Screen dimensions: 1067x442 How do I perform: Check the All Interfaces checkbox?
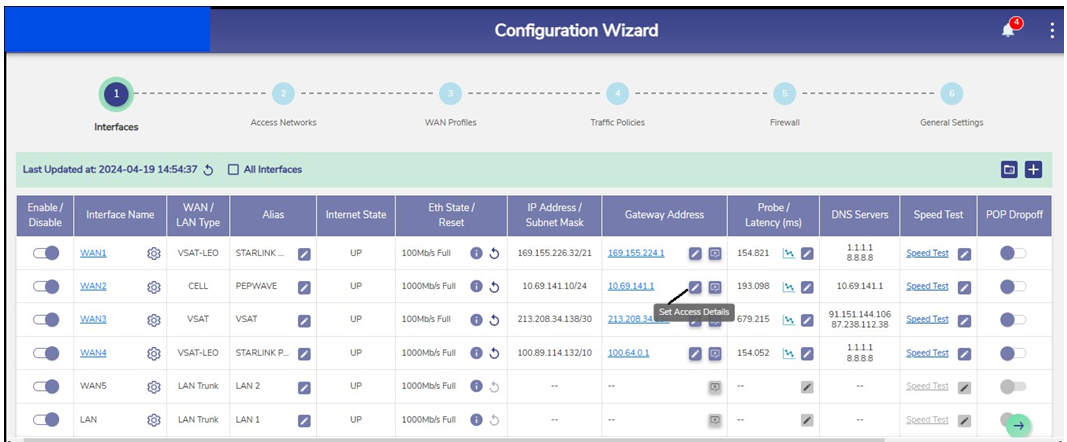[233, 170]
